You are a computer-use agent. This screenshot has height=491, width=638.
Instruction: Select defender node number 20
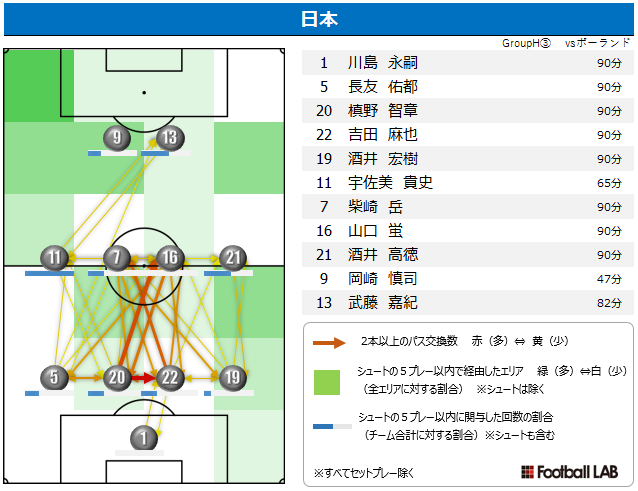pyautogui.click(x=117, y=377)
